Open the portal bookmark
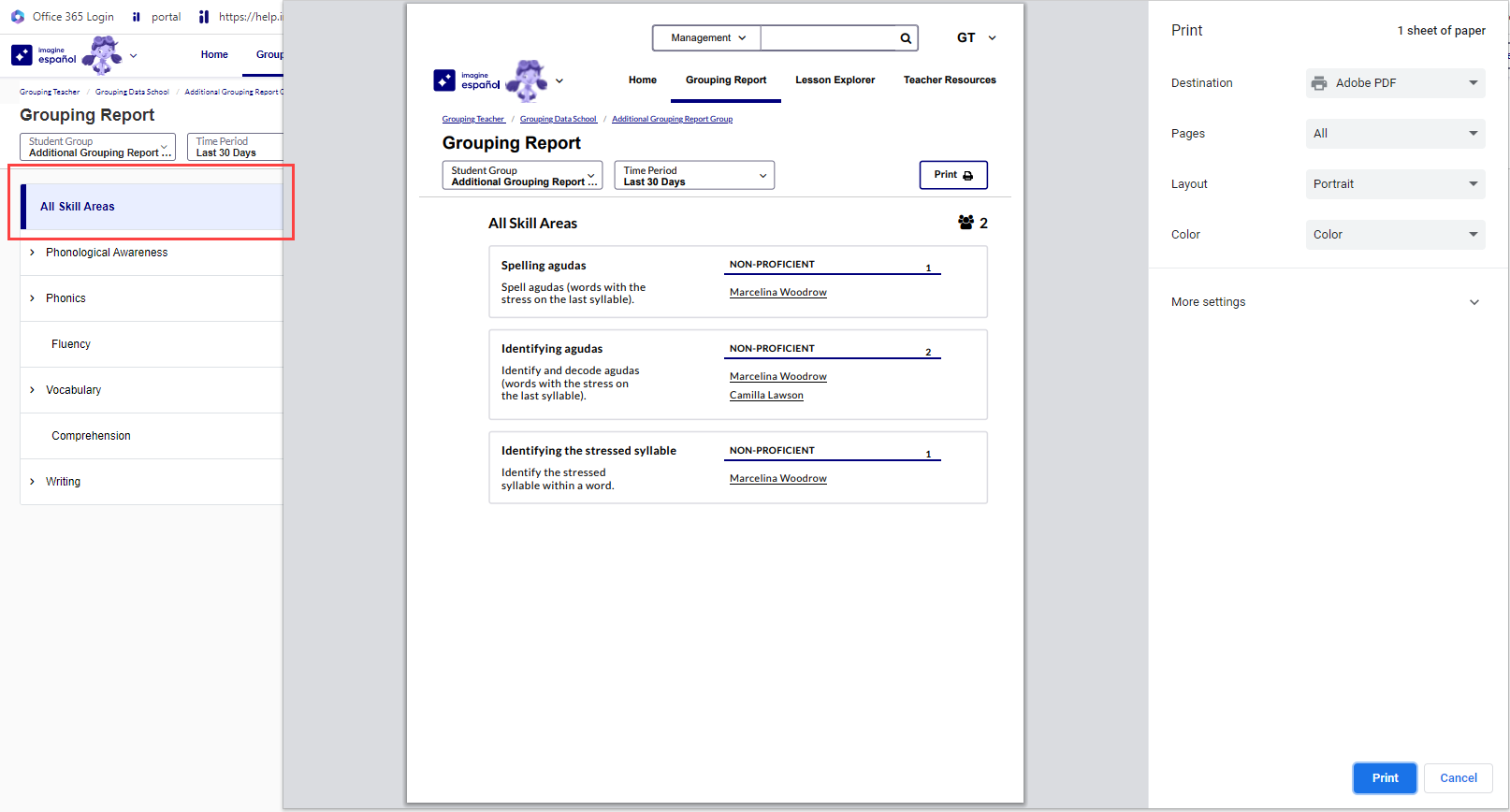 156,17
